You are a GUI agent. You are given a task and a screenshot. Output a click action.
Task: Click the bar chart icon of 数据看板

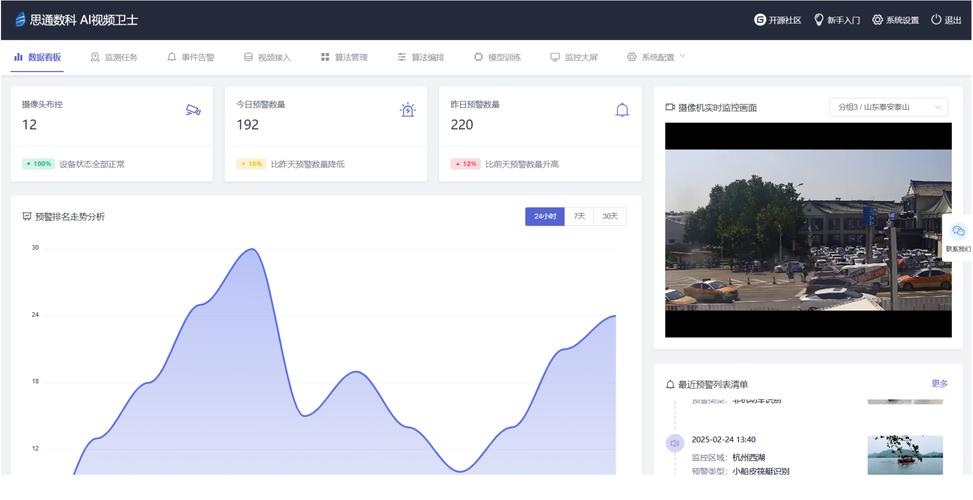coord(18,57)
